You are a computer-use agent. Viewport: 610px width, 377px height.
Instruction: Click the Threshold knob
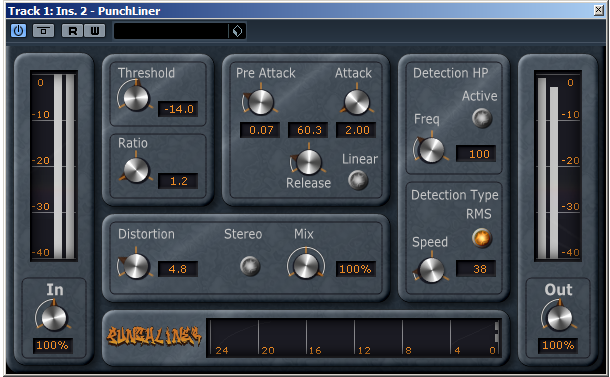click(x=136, y=98)
